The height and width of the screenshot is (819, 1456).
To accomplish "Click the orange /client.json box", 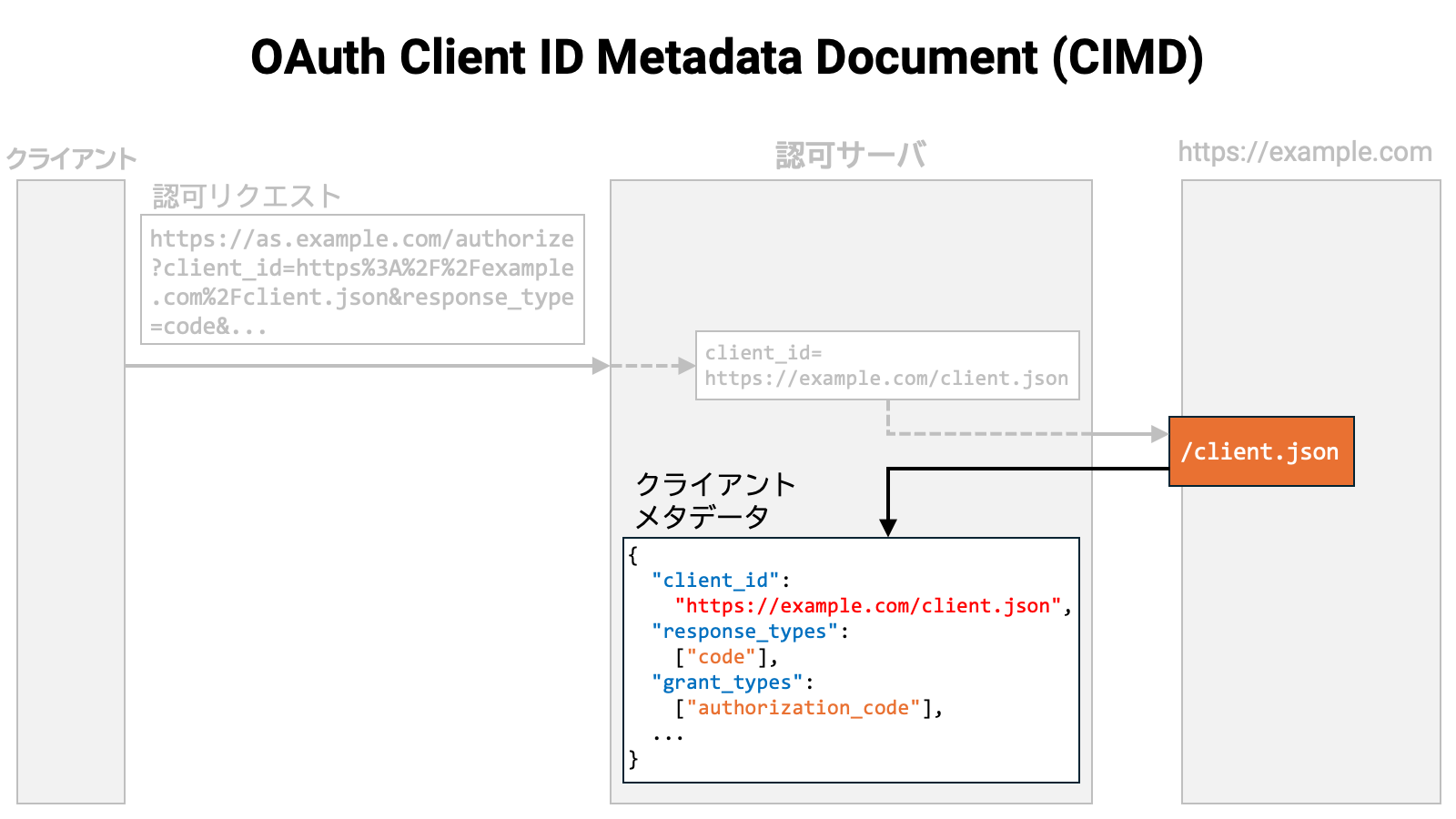I will pos(1260,451).
